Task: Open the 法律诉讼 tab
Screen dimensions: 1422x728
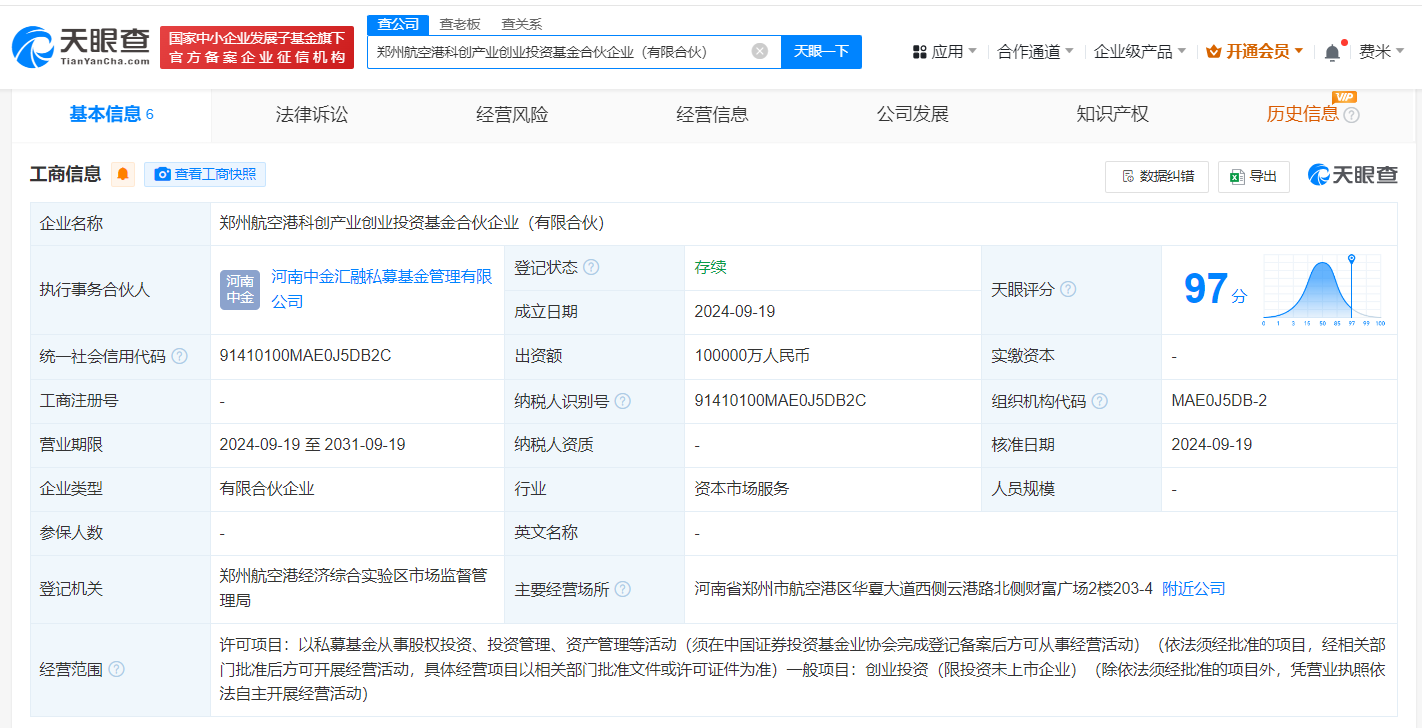Action: coord(311,114)
